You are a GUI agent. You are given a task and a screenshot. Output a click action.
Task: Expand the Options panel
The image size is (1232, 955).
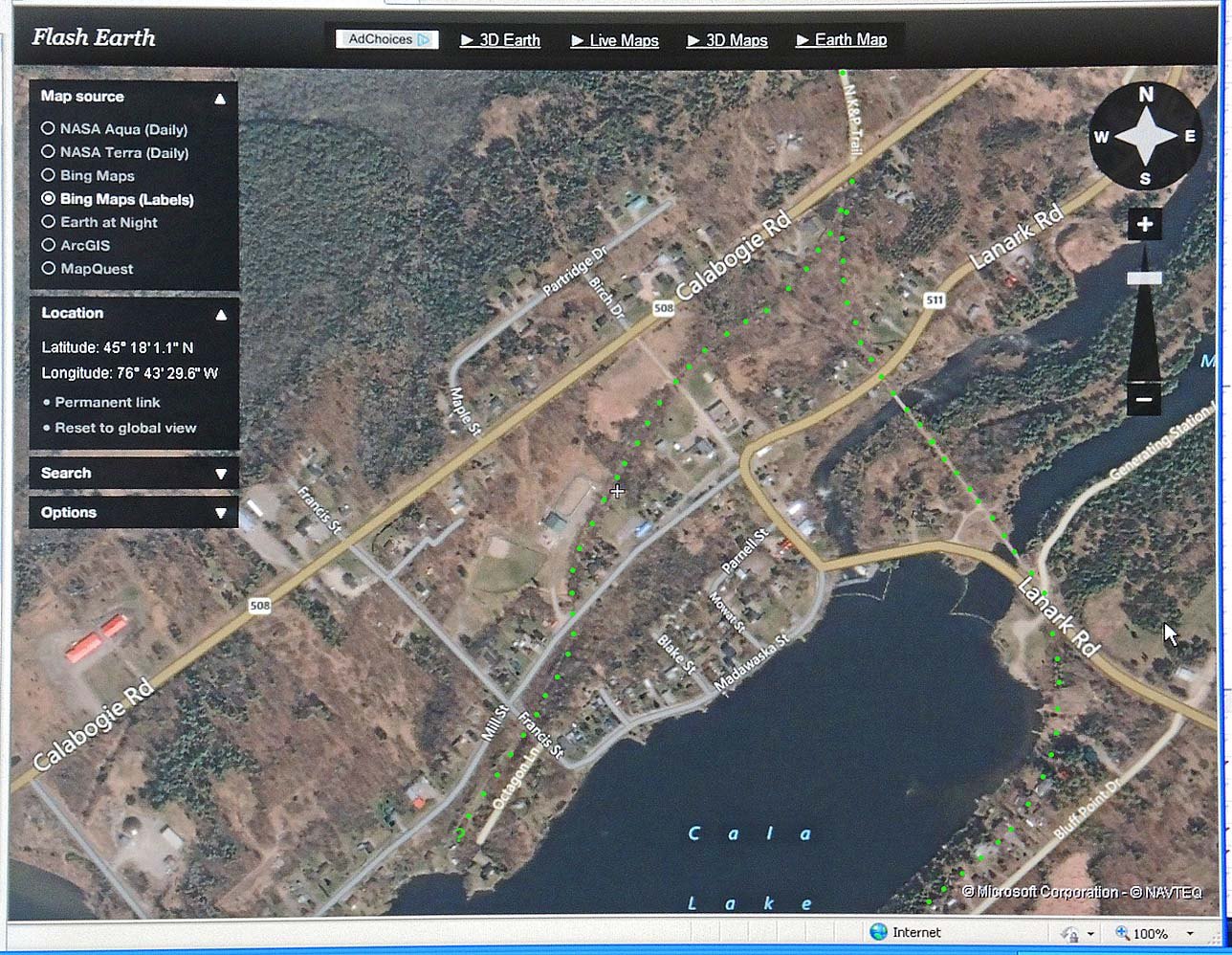(220, 513)
